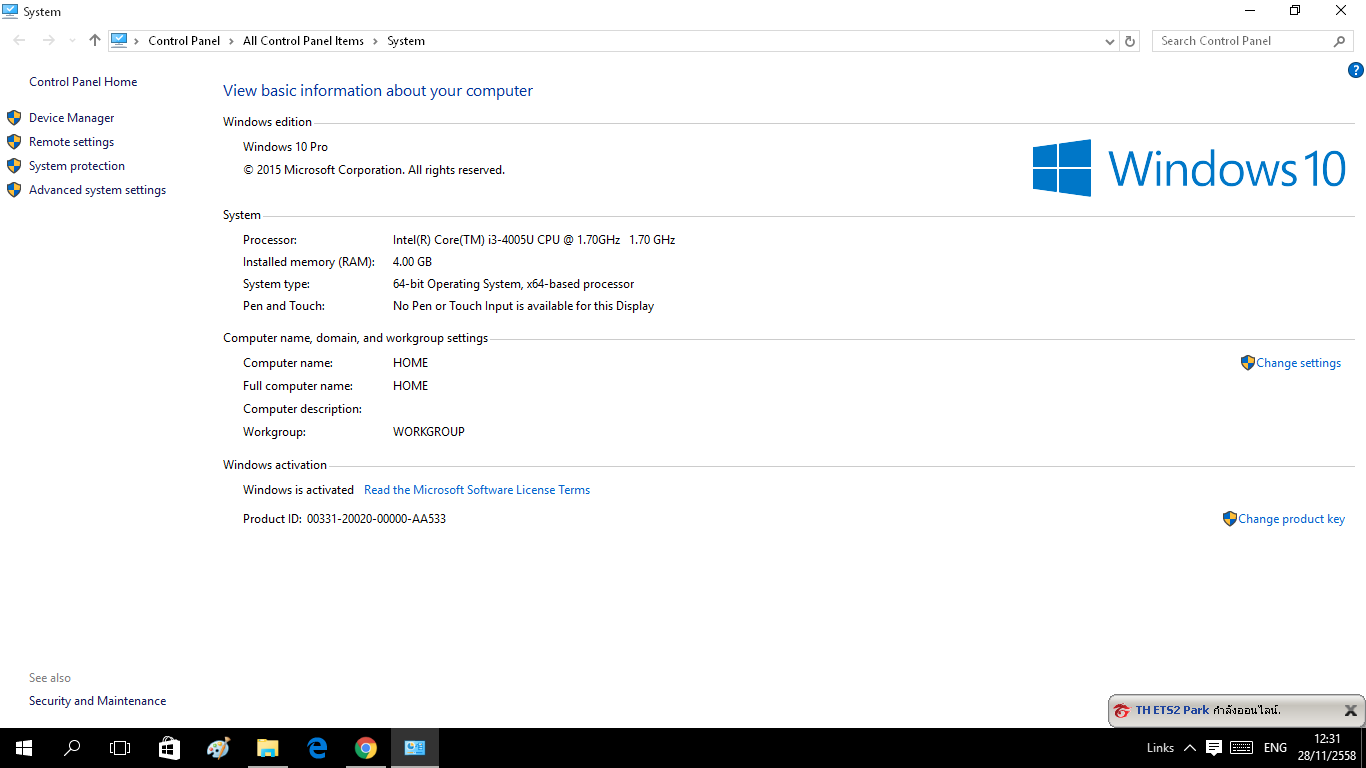This screenshot has height=768, width=1366.
Task: Open Device Manager
Action: pos(72,118)
